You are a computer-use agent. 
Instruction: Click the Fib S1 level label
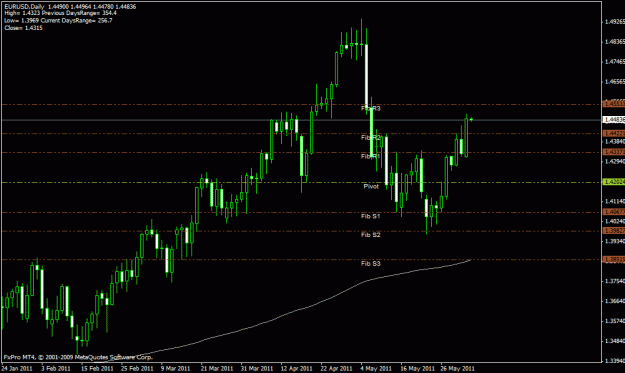tap(371, 216)
